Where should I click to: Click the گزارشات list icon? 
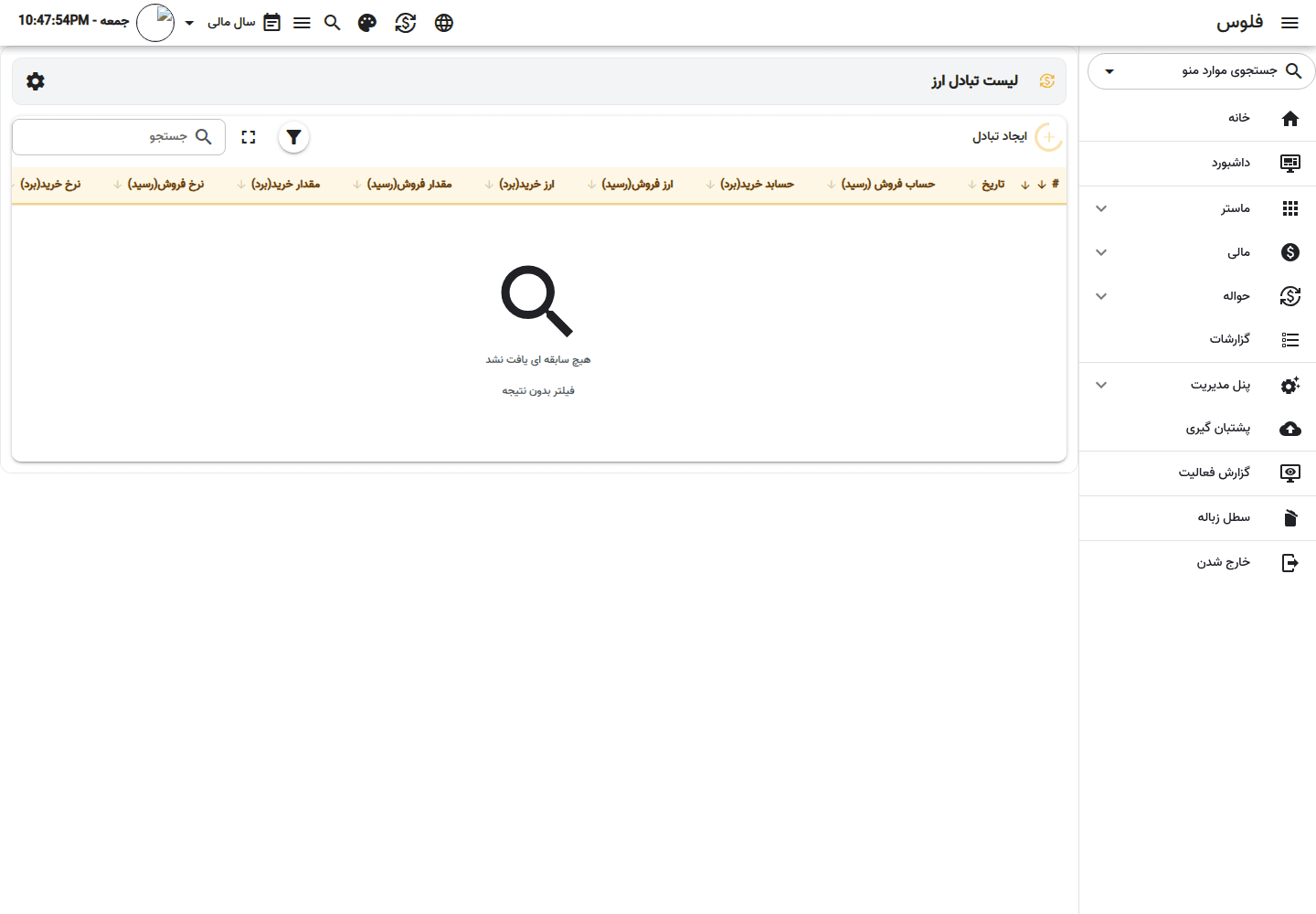tap(1290, 340)
